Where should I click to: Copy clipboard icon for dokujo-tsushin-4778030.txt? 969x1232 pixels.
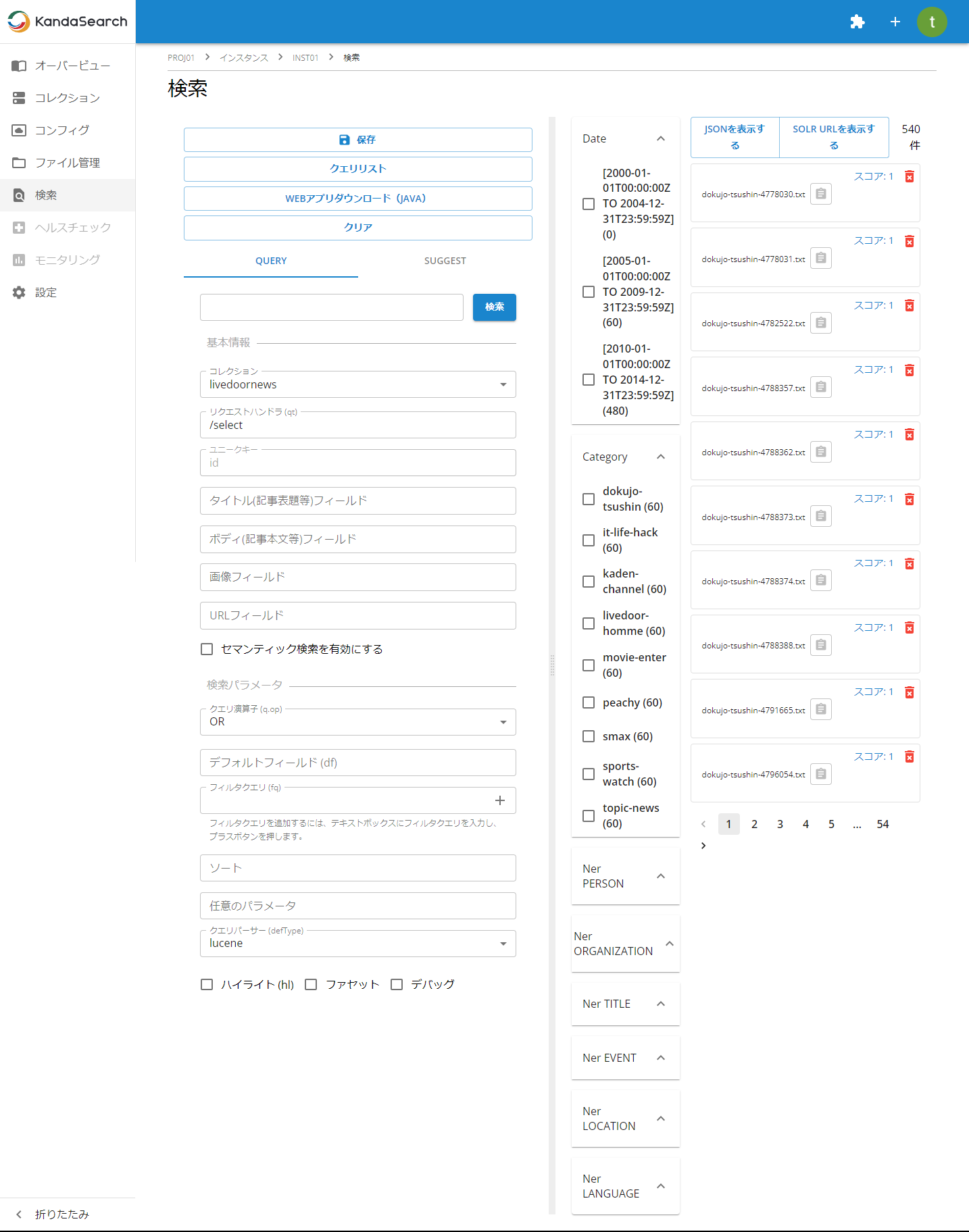pyautogui.click(x=821, y=194)
